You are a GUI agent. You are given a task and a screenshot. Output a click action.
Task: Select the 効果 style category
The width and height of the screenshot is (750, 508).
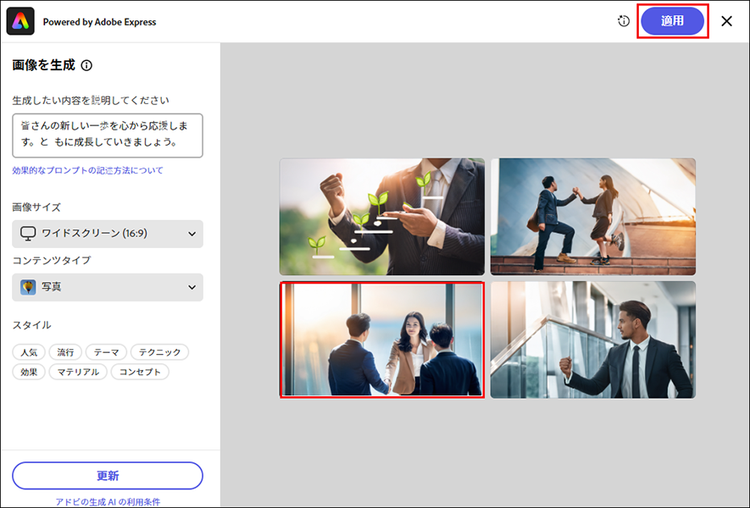pos(28,372)
